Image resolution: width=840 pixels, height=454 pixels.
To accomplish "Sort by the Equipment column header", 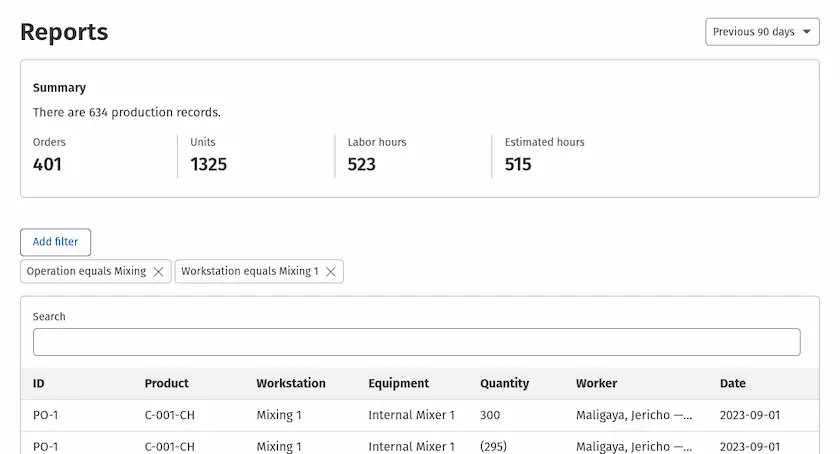I will pos(399,383).
